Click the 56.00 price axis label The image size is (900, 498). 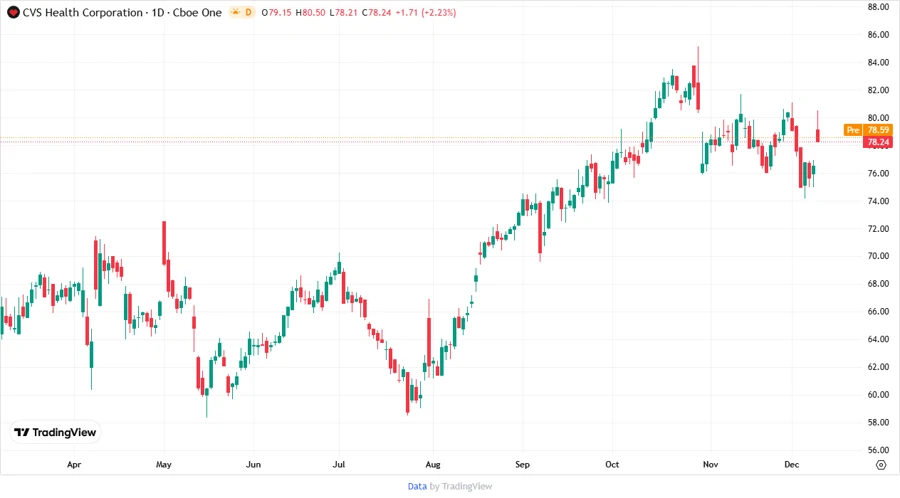pyautogui.click(x=878, y=450)
